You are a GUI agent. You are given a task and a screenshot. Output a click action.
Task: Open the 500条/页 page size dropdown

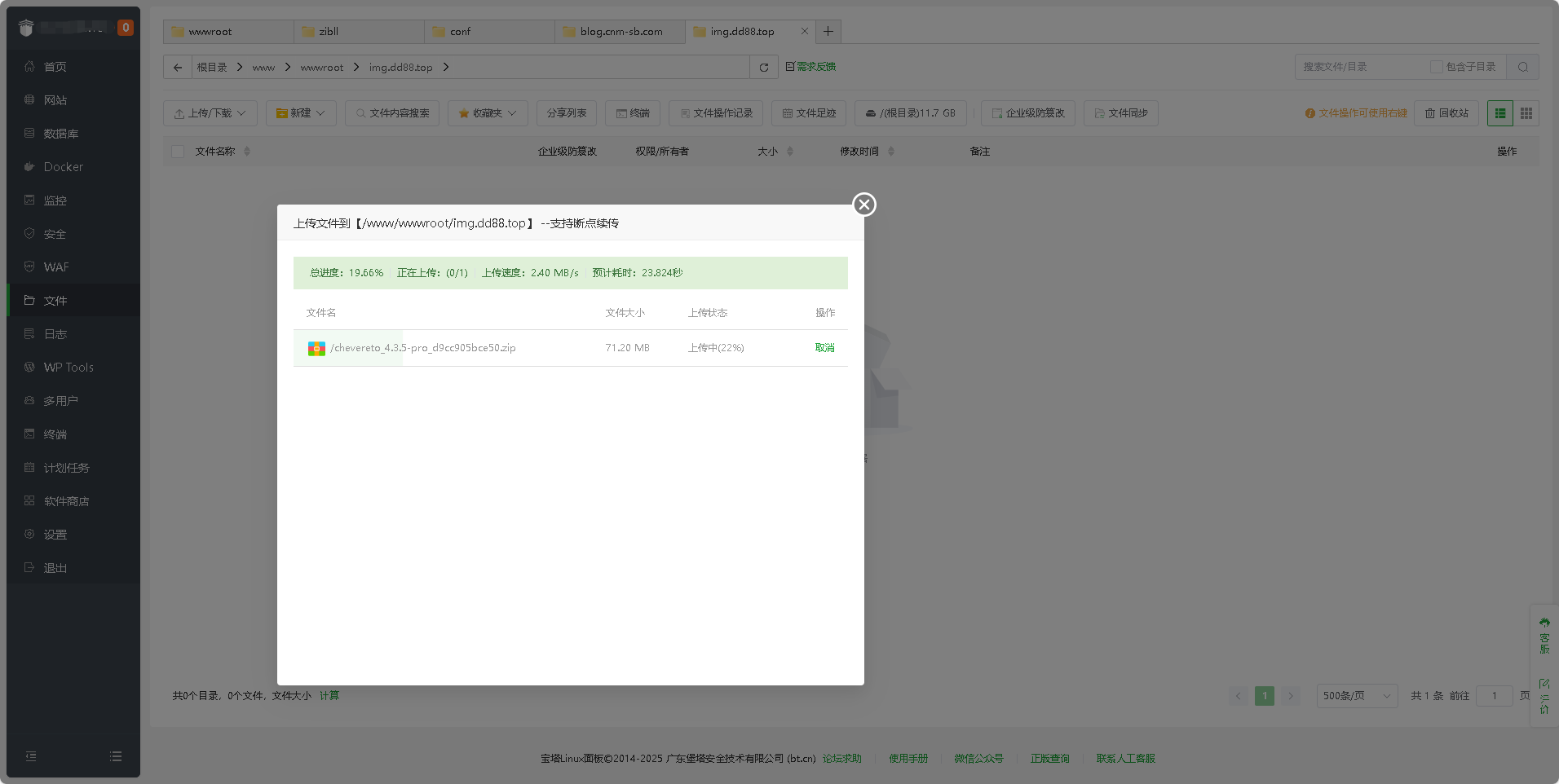coord(1357,696)
